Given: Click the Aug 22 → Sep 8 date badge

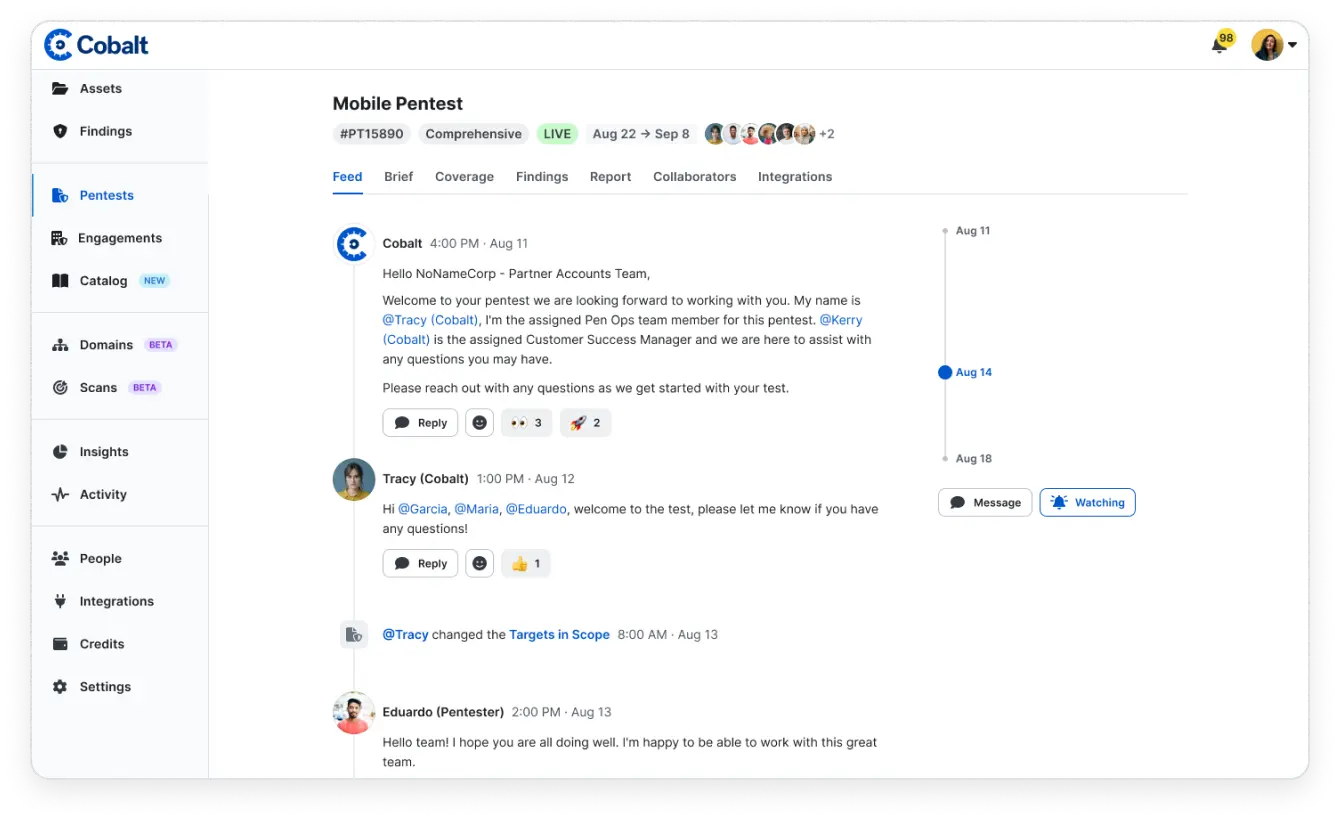Looking at the screenshot, I should pyautogui.click(x=641, y=134).
